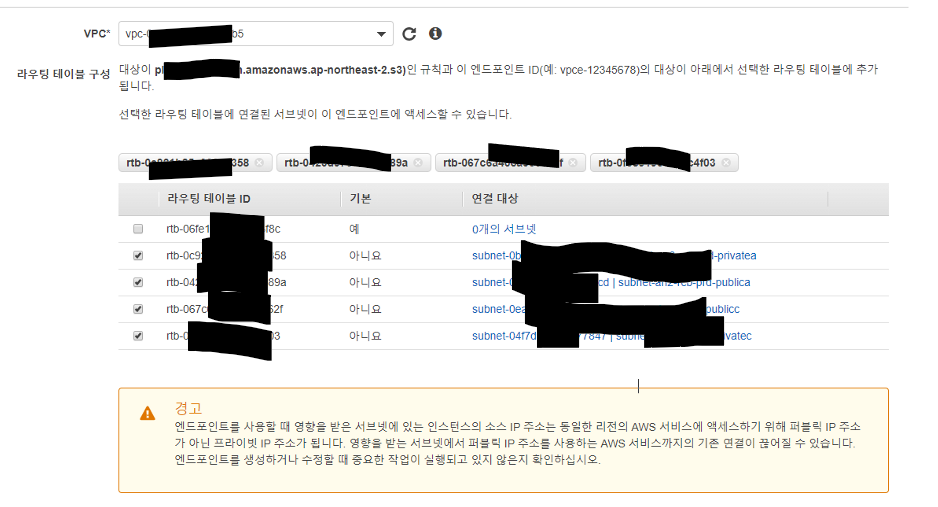This screenshot has width=938, height=507.
Task: Show VPC info tooltip icon
Action: [x=436, y=33]
